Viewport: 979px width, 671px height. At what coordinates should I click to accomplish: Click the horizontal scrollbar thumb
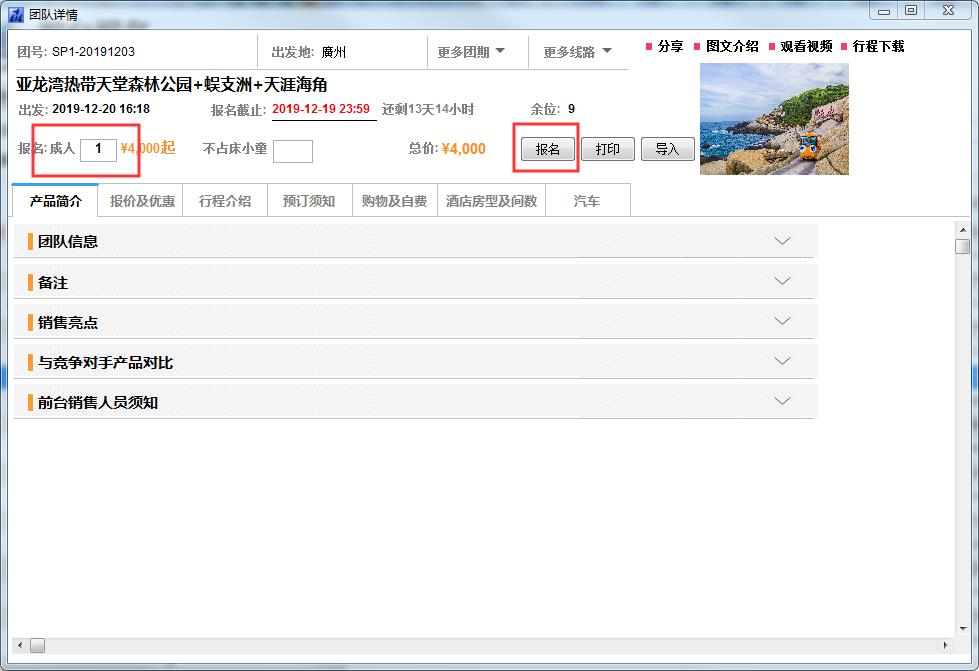(37, 645)
